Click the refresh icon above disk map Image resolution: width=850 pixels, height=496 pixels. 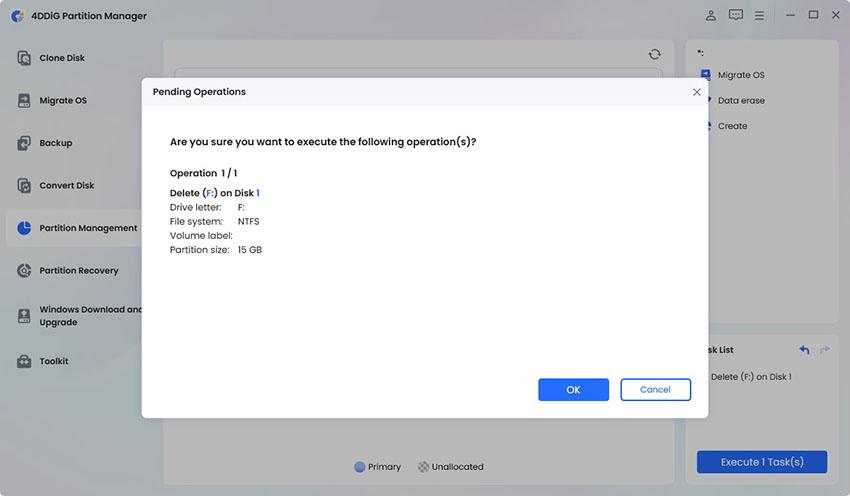coord(654,54)
